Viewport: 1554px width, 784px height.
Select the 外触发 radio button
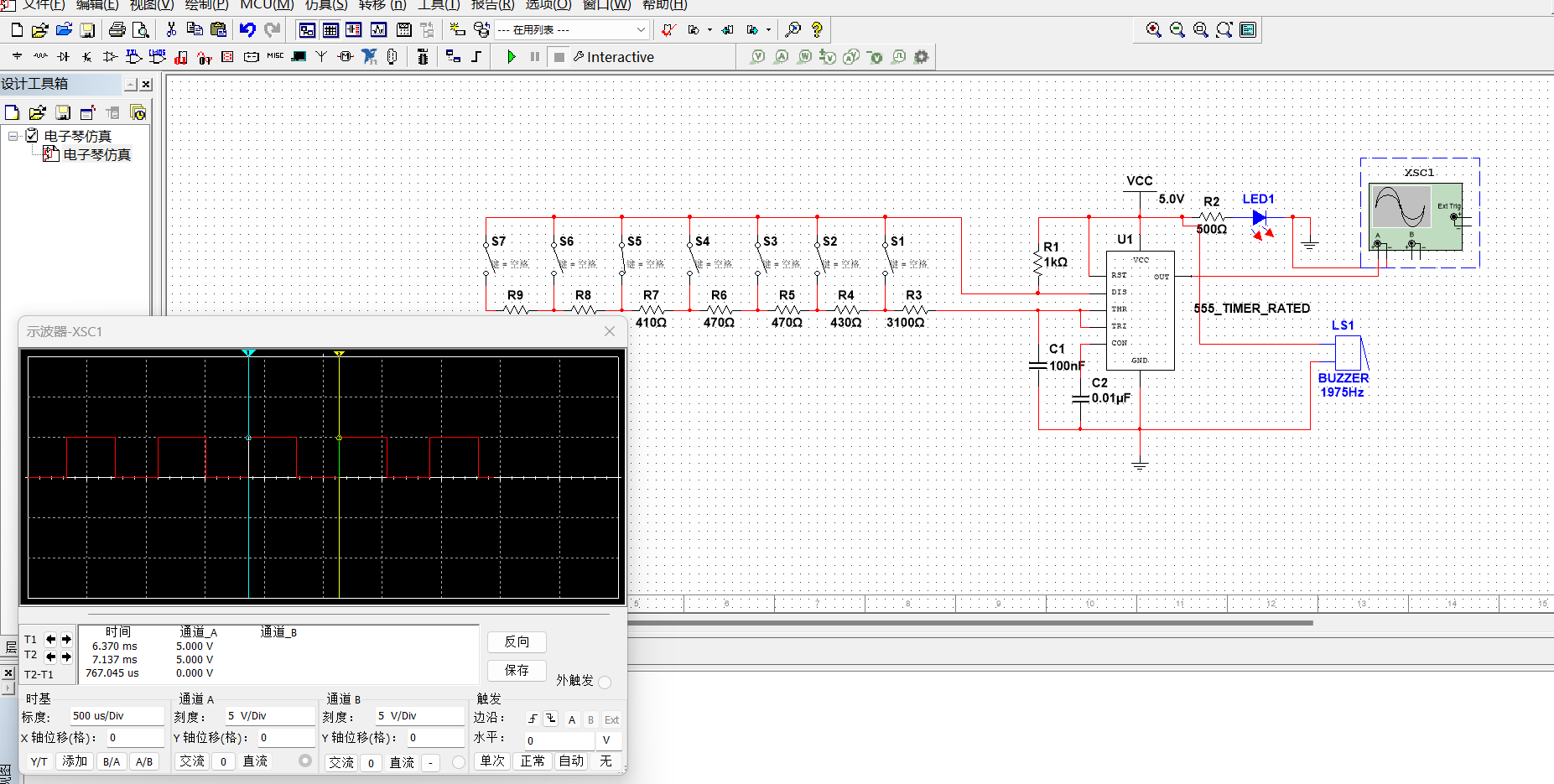(605, 682)
